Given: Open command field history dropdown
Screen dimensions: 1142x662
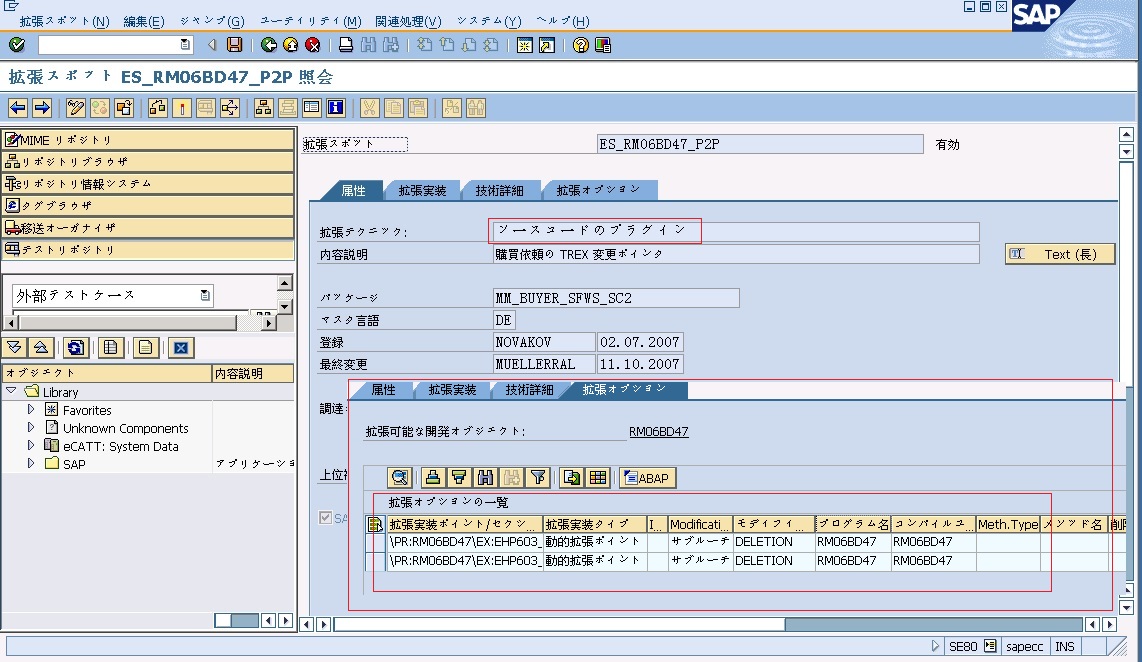Looking at the screenshot, I should 185,45.
